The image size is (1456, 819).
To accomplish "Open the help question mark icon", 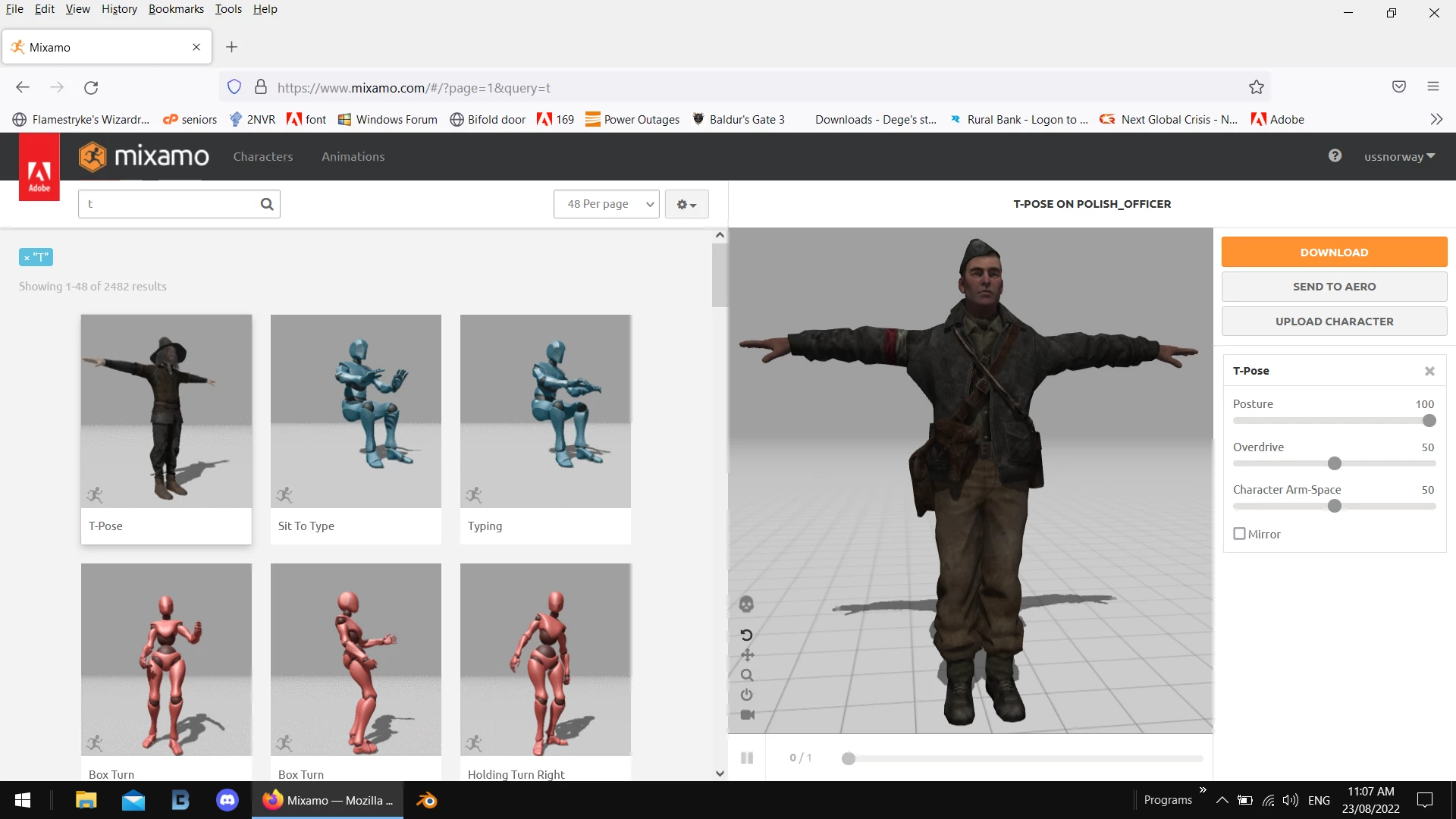I will point(1335,155).
